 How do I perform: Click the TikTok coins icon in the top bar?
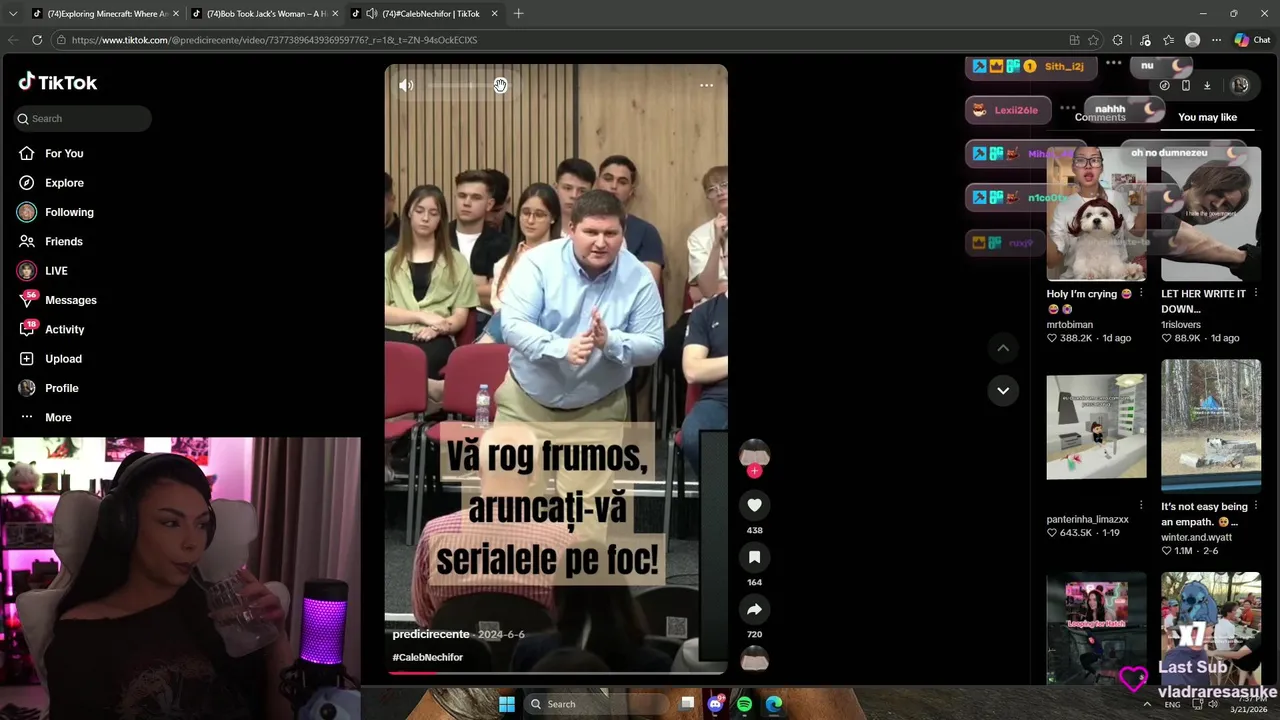[x=1164, y=86]
